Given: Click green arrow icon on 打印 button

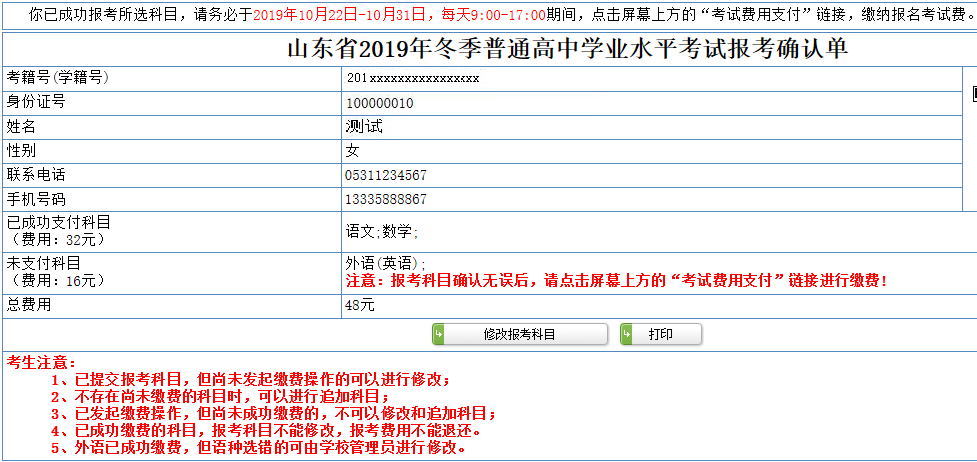Looking at the screenshot, I should click(x=626, y=334).
